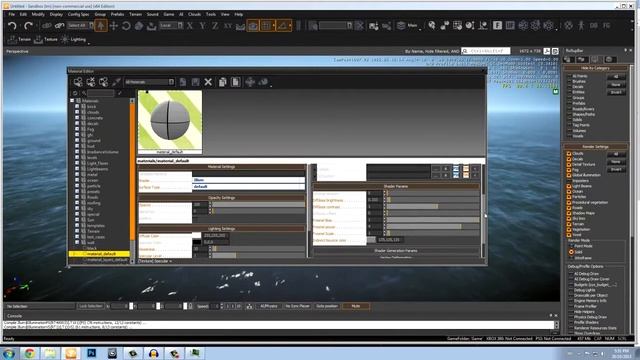Select material_default in material tree
This screenshot has width=640, height=360.
102,254
